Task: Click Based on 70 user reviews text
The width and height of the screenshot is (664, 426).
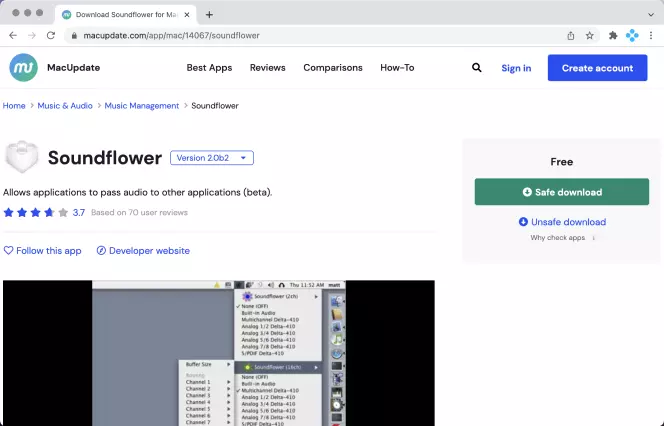Action: [x=139, y=213]
